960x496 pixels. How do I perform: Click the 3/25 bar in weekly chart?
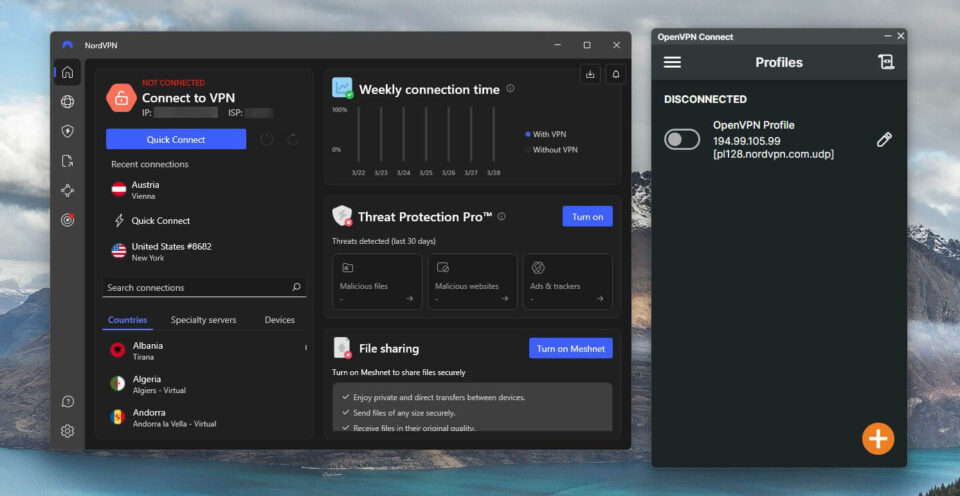coord(426,135)
